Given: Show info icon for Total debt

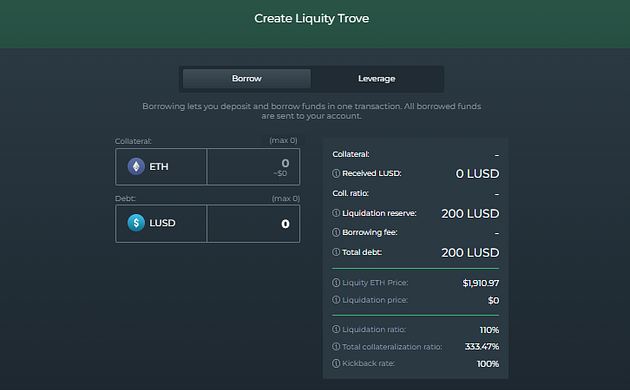Looking at the screenshot, I should point(336,252).
